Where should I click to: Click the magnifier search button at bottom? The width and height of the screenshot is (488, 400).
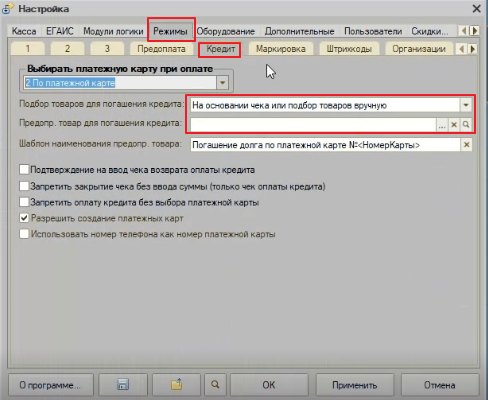(x=215, y=385)
